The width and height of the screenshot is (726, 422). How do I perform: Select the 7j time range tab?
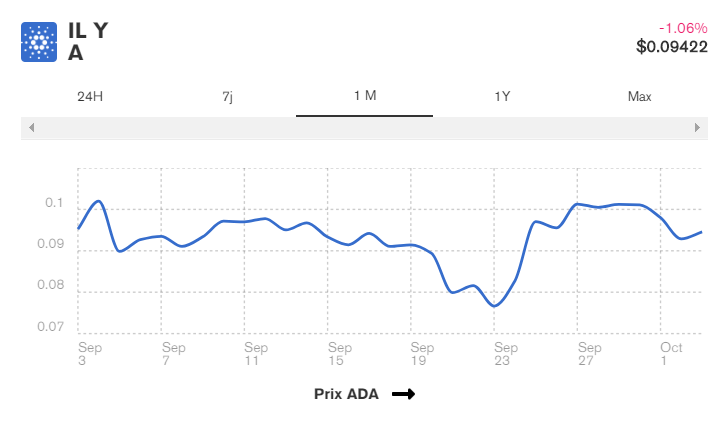pyautogui.click(x=227, y=97)
